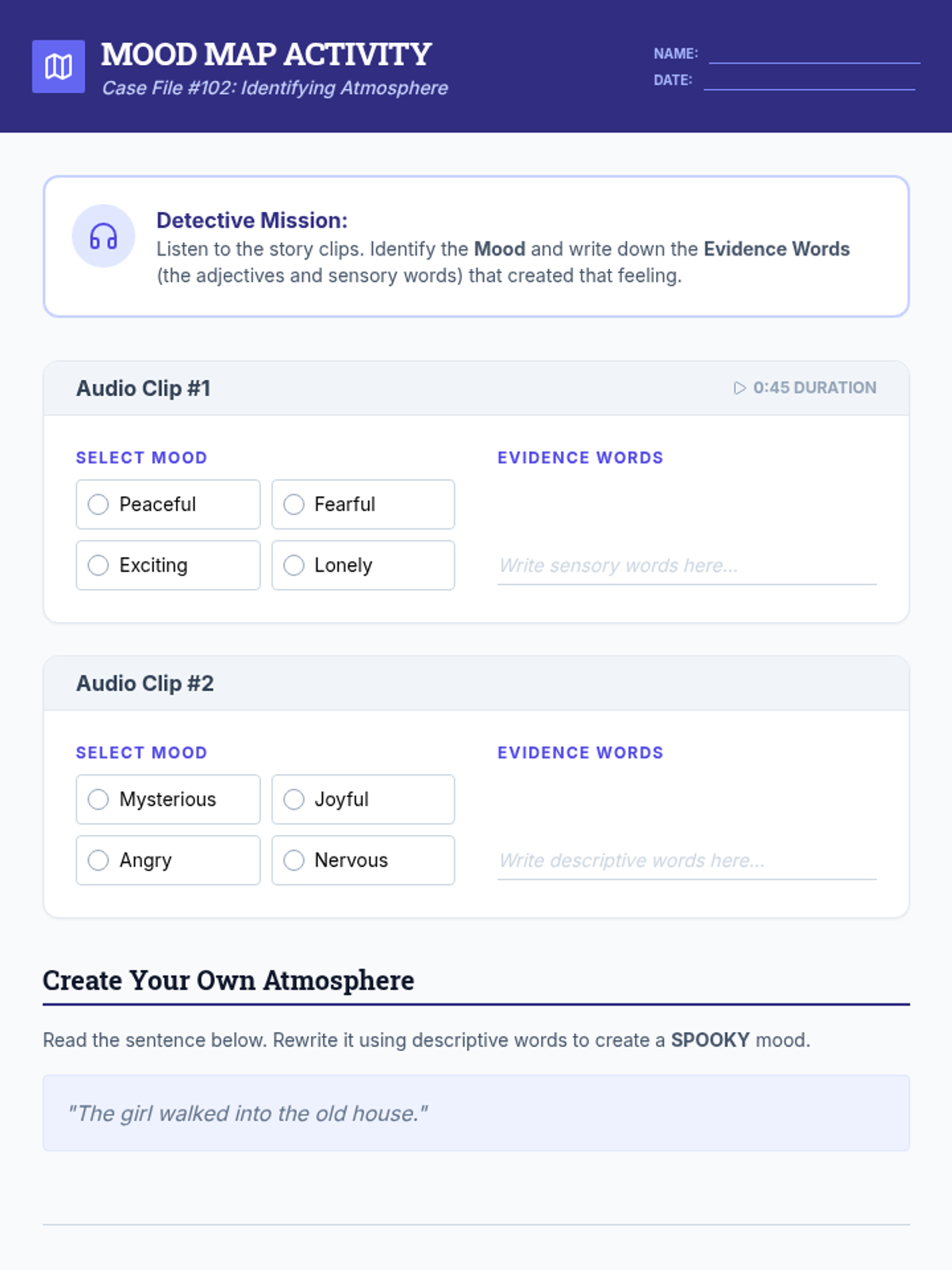Click the quoted sentence about the old house
The height and width of the screenshot is (1270, 952).
click(248, 1113)
